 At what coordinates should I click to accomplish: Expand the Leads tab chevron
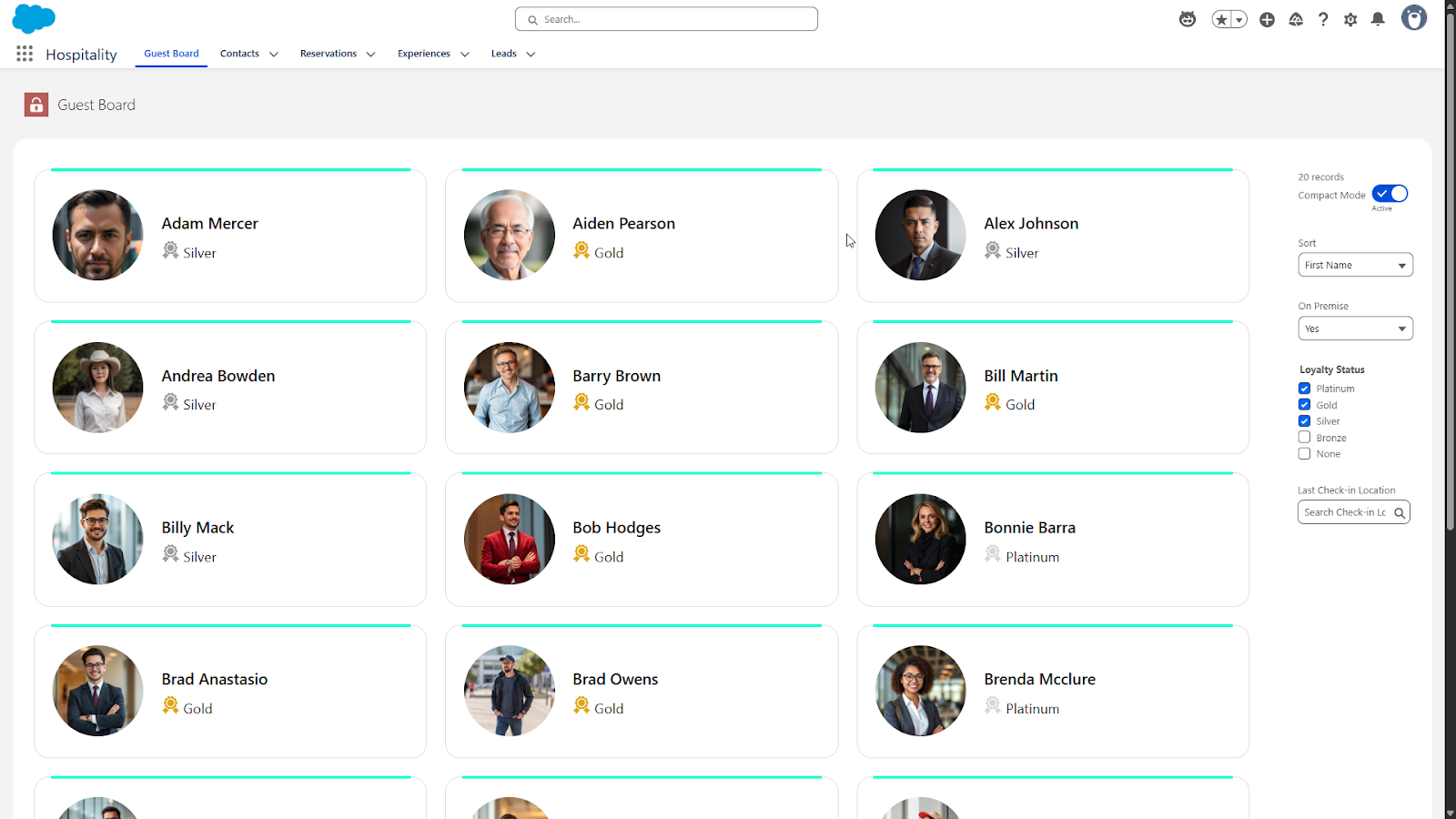click(x=531, y=55)
